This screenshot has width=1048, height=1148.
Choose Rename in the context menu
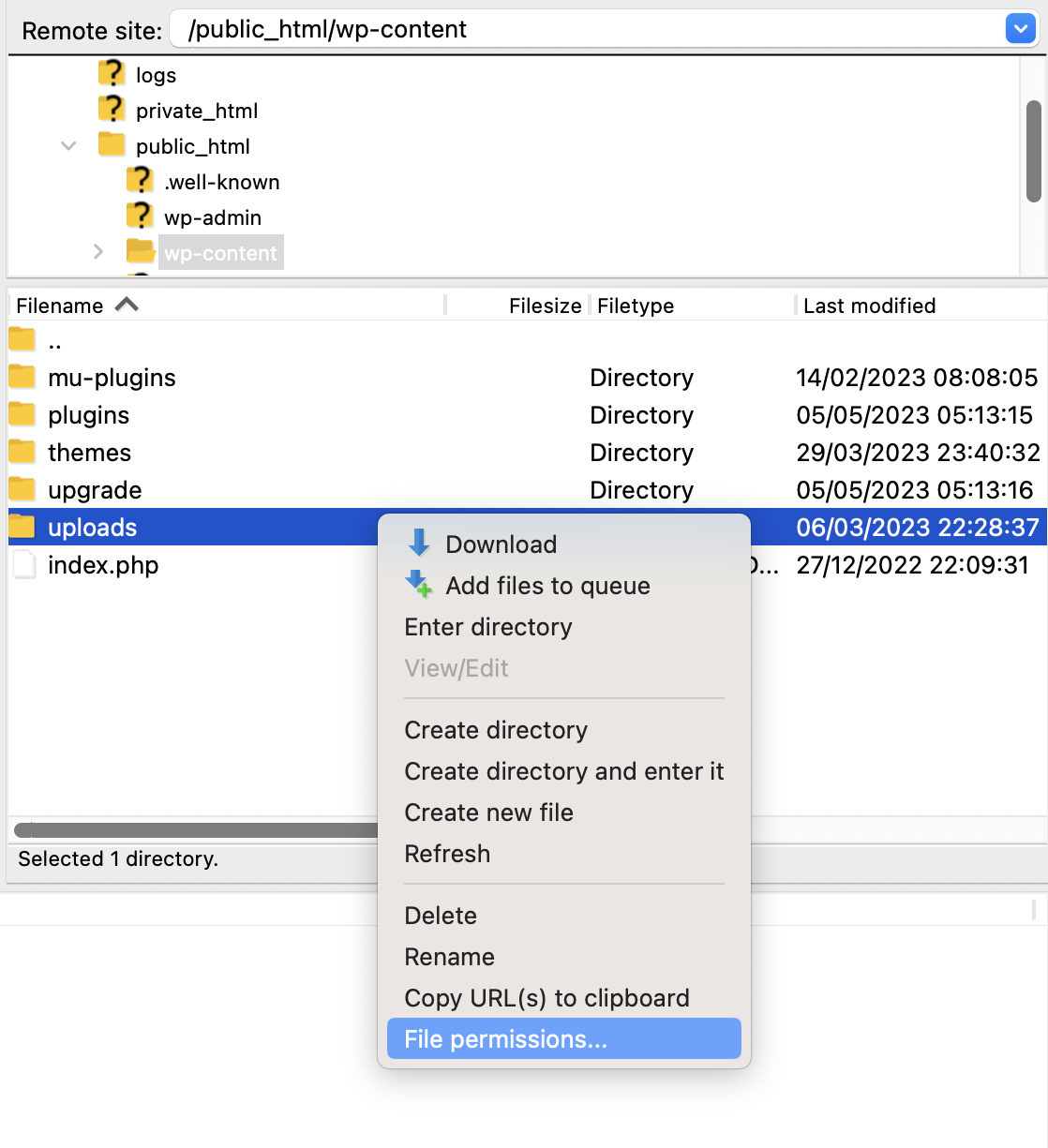tap(449, 957)
